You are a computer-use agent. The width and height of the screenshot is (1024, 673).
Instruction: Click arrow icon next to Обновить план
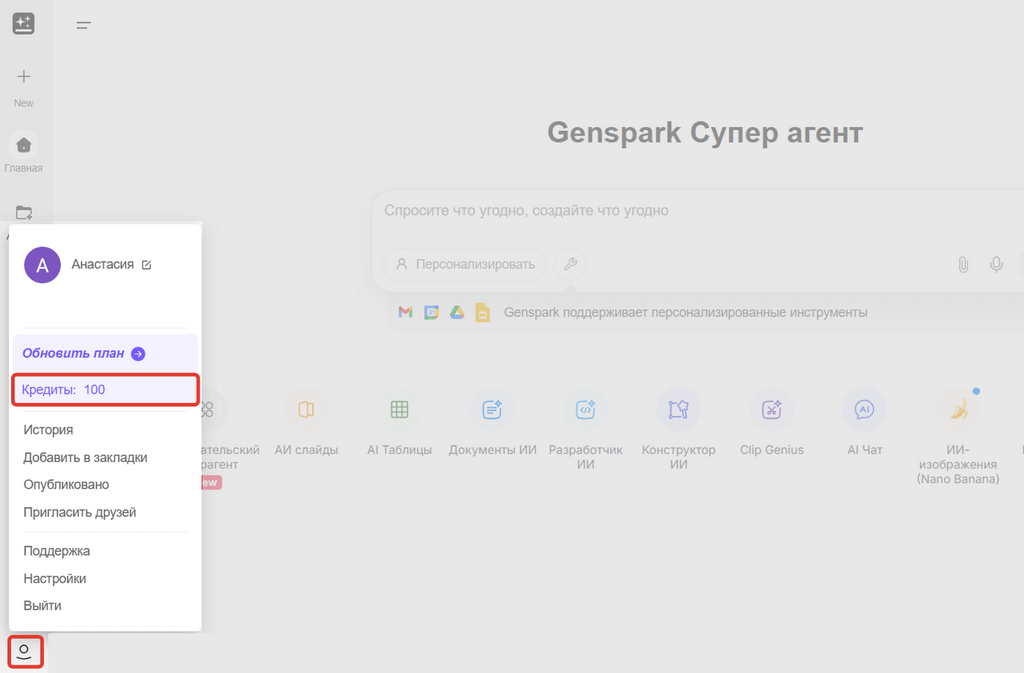coord(138,354)
